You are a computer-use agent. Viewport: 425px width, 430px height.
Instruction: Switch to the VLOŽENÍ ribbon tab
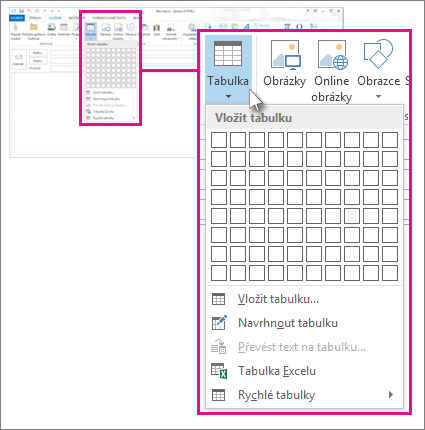click(x=55, y=18)
